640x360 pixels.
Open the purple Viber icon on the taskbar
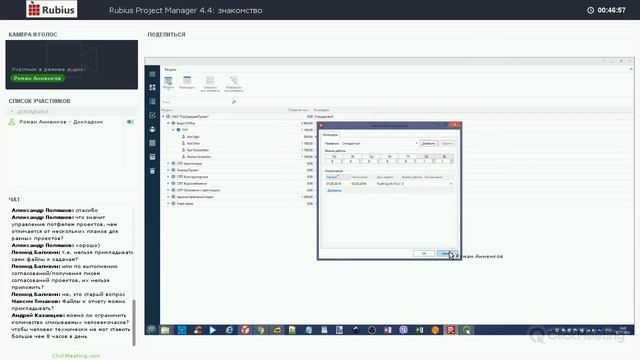(x=403, y=330)
